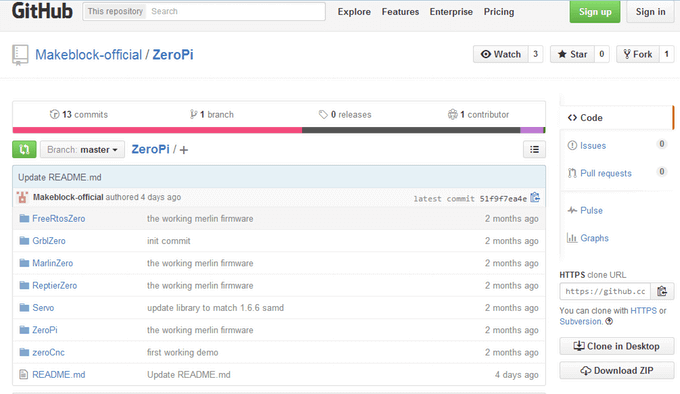Click the Subversion help question icon

coord(609,321)
